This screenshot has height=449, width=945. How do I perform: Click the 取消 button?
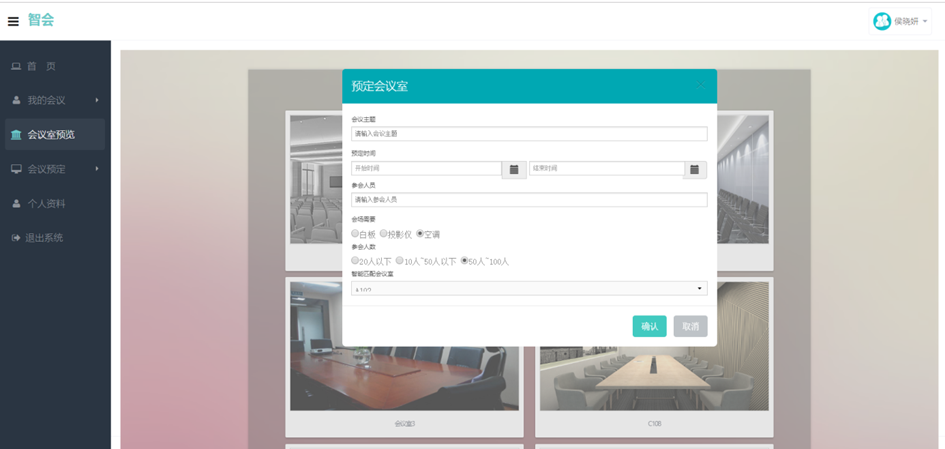[x=690, y=326]
